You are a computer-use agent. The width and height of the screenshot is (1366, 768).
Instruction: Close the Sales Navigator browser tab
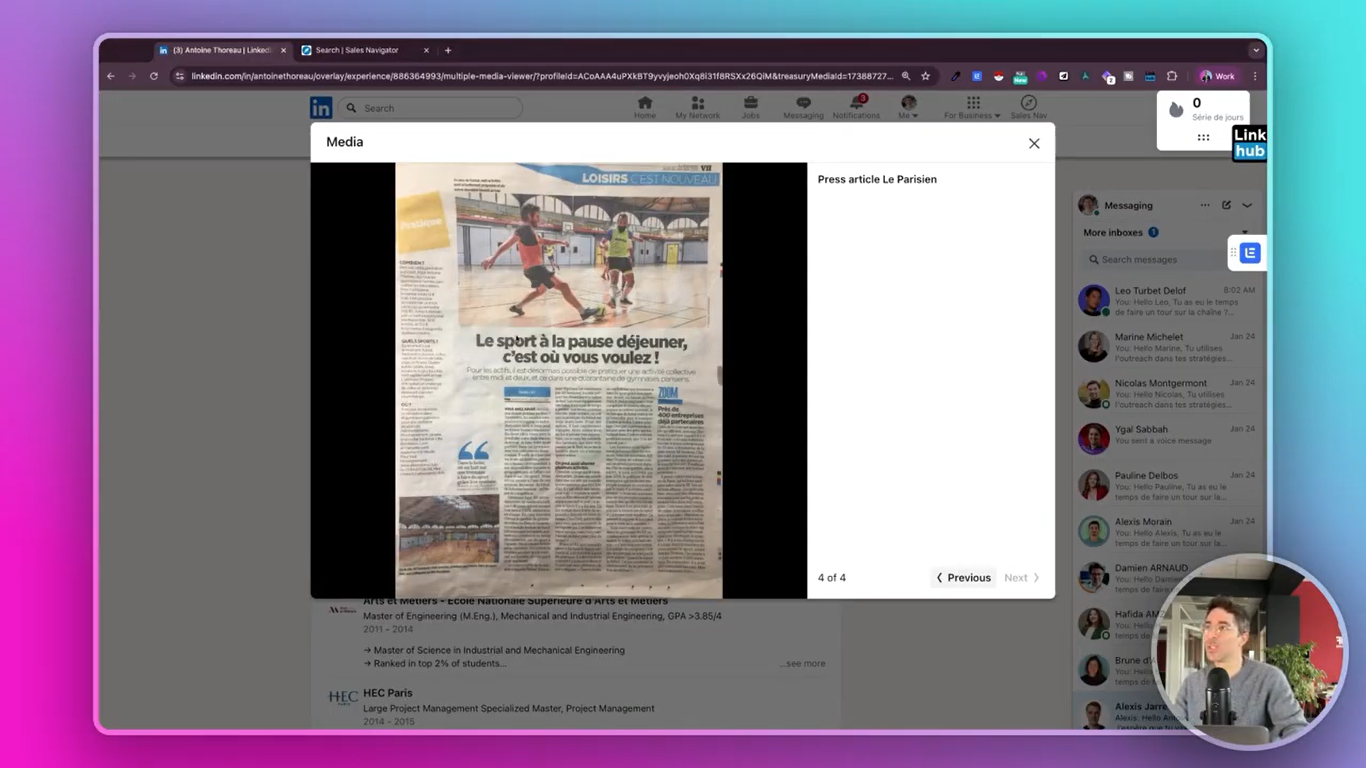pos(426,50)
